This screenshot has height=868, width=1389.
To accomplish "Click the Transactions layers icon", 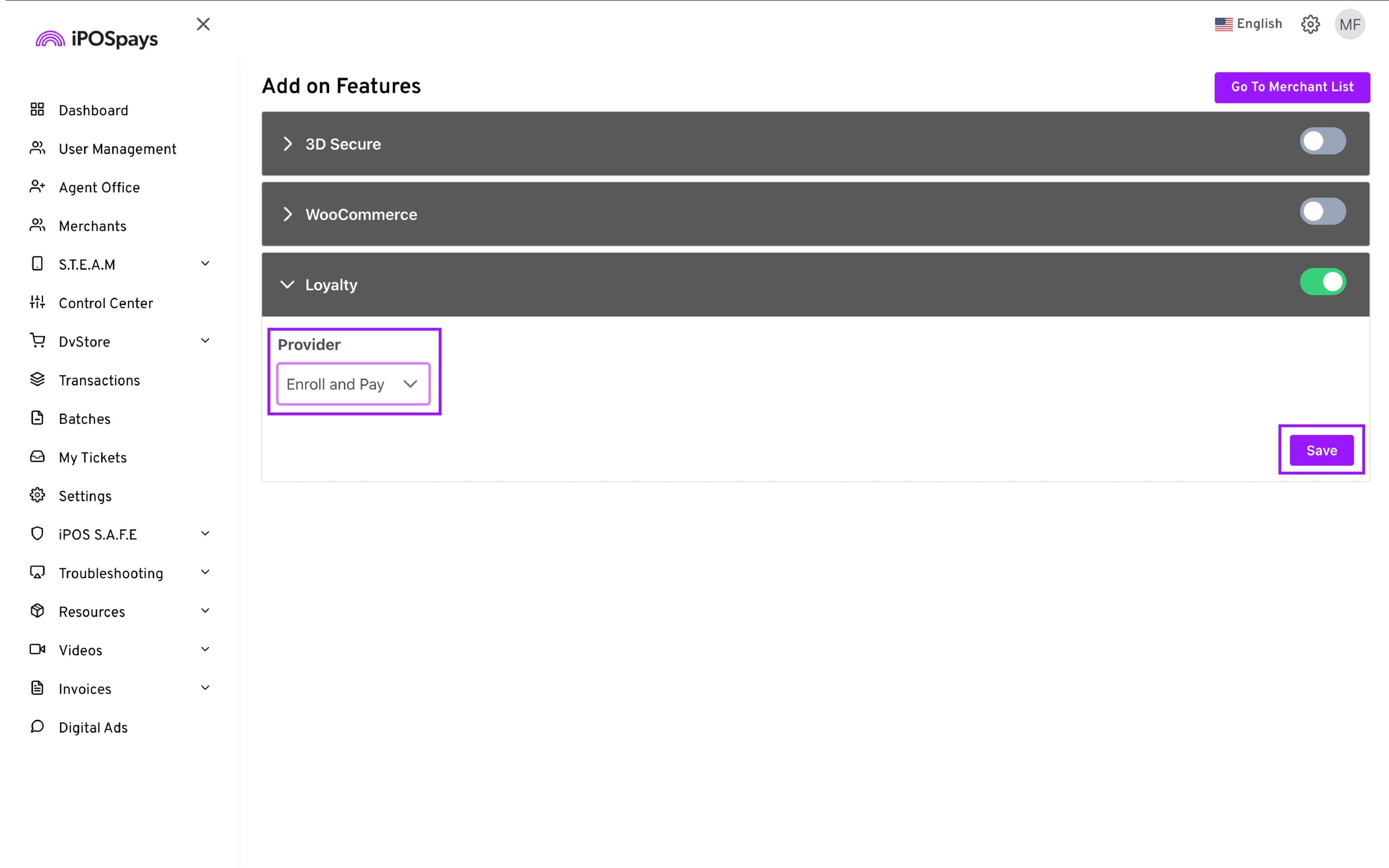I will pos(37,379).
